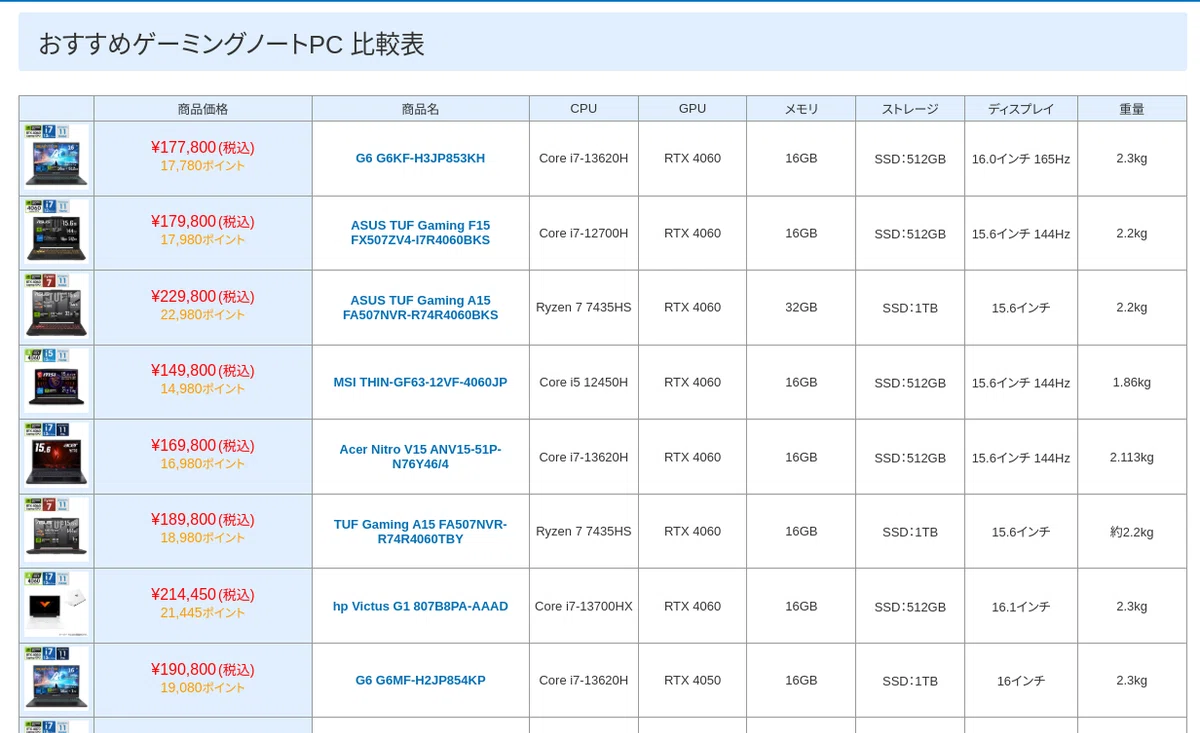
Task: Click the 1.86kg weight cell
Action: coord(1132,382)
